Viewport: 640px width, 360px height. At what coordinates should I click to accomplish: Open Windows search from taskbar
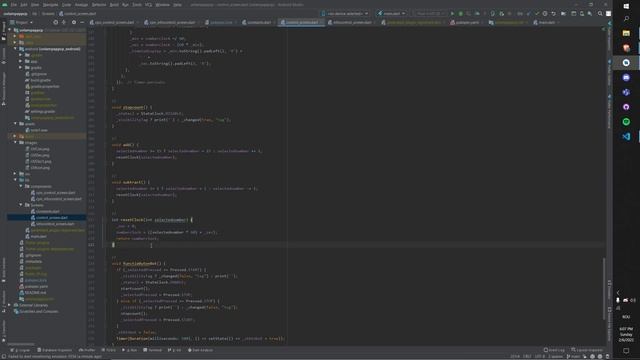626,19
